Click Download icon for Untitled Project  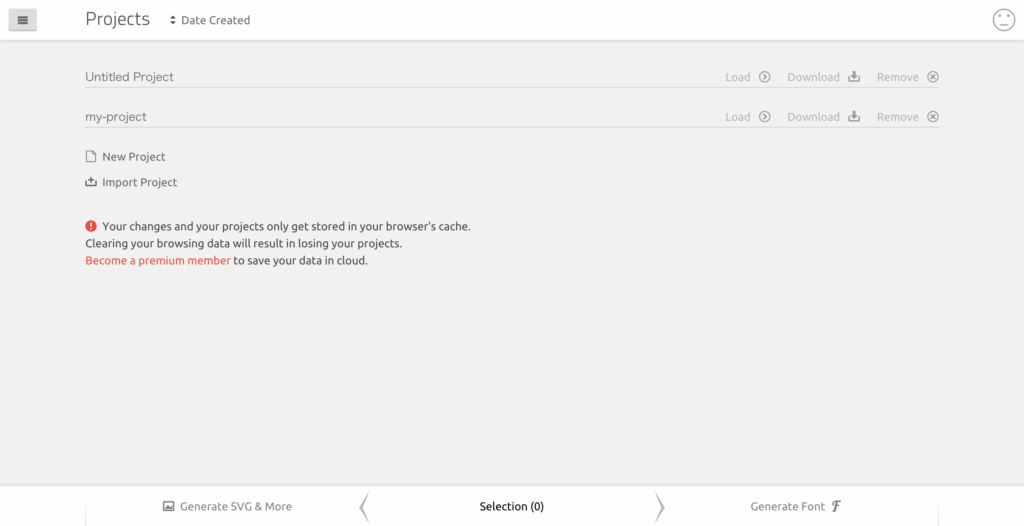(854, 77)
